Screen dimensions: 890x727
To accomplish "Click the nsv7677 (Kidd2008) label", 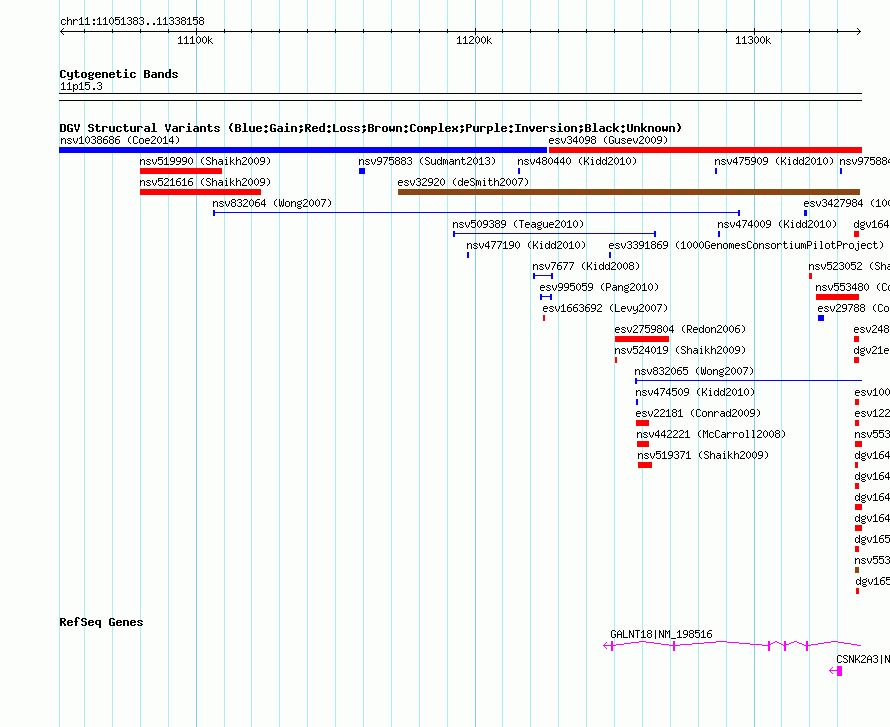I will [586, 266].
